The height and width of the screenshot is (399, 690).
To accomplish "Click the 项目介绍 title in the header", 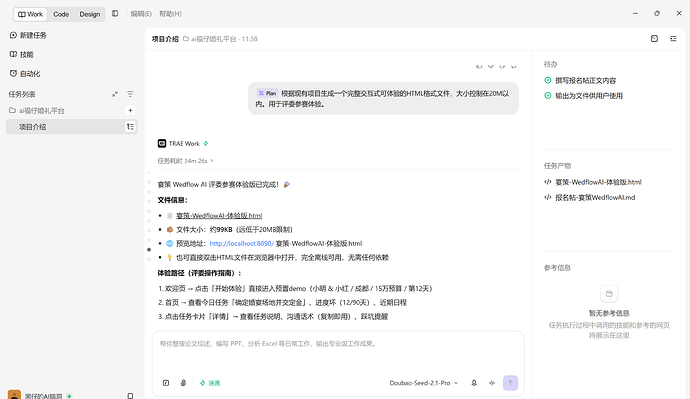I will click(x=165, y=39).
